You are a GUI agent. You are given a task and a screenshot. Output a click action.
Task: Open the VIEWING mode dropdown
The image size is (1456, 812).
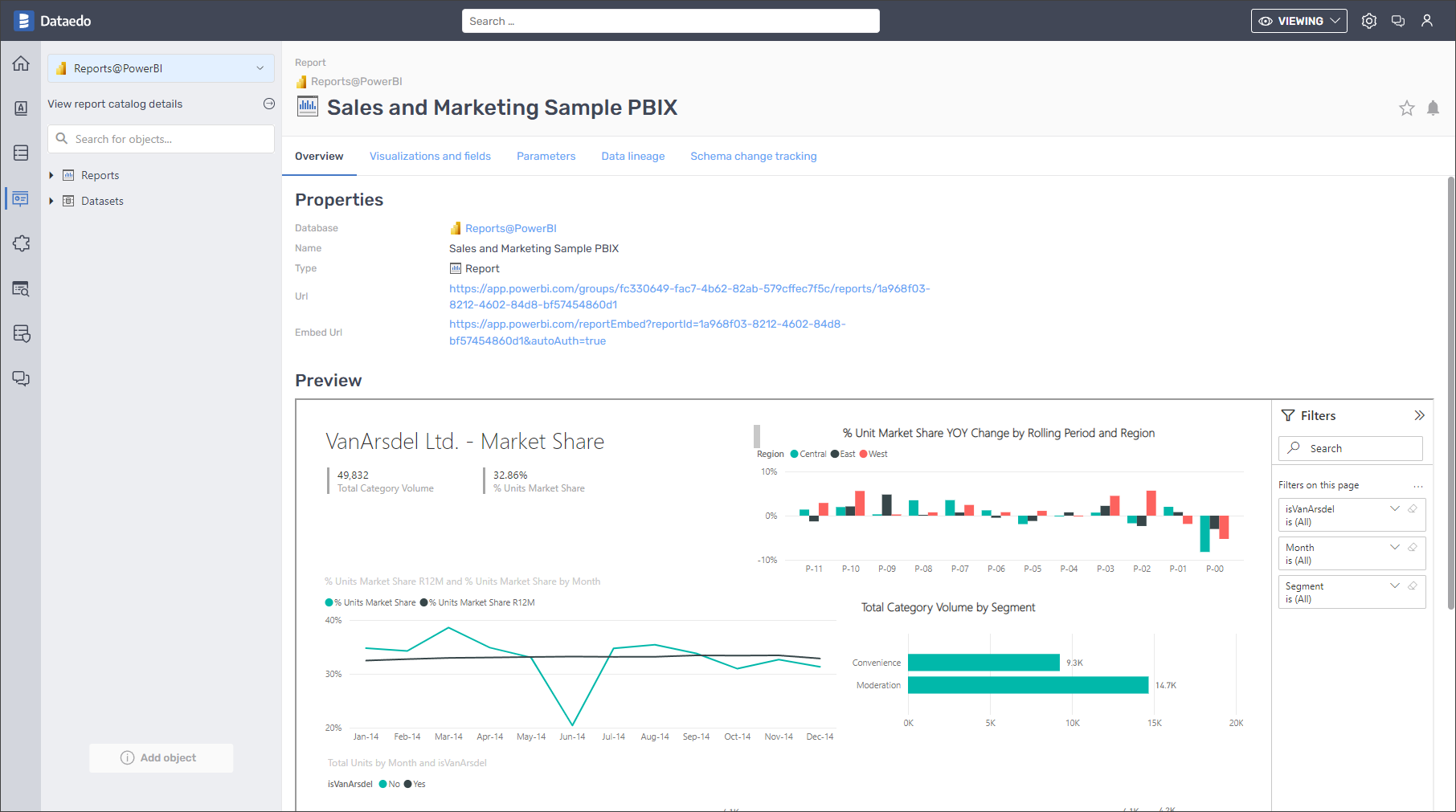[1299, 21]
